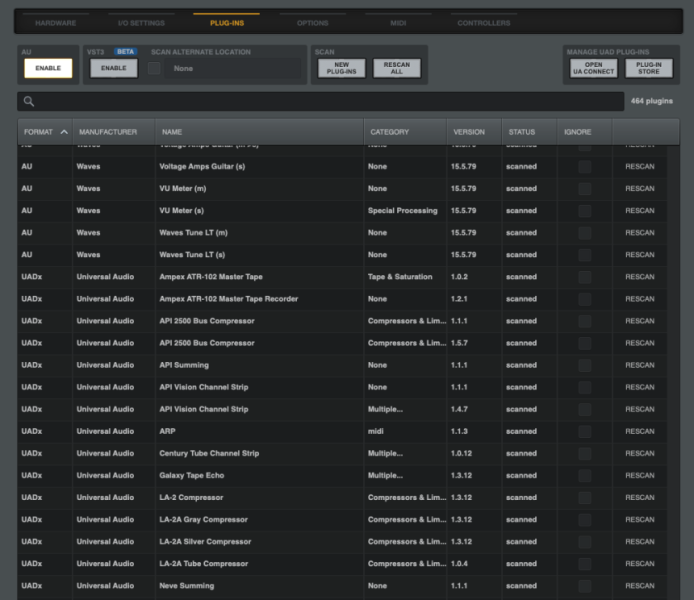Open UA Connect
The height and width of the screenshot is (600, 694).
click(x=594, y=68)
